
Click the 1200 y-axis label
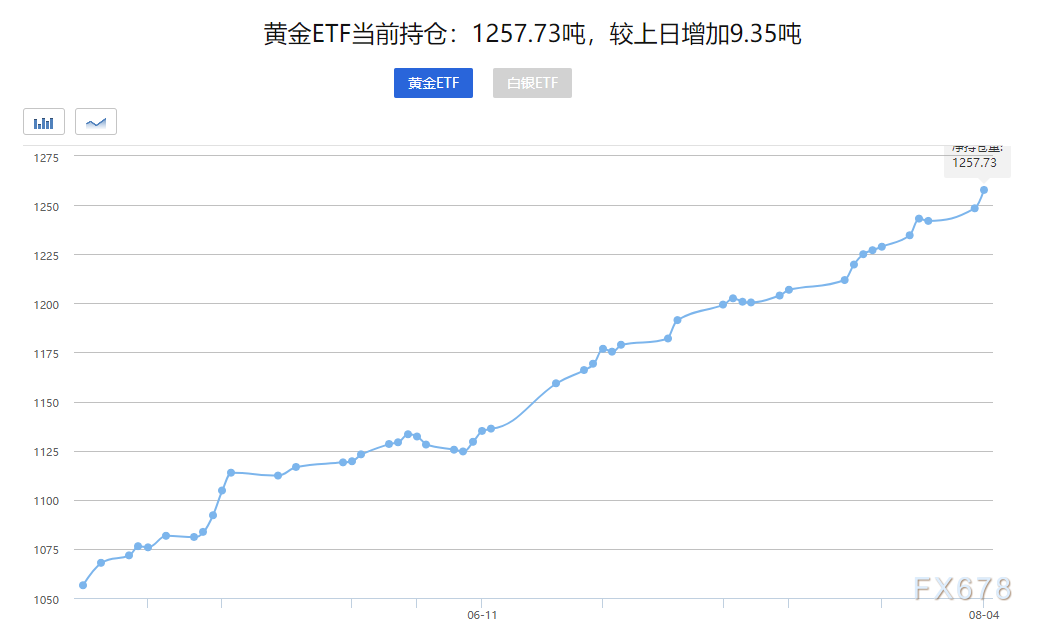click(47, 305)
